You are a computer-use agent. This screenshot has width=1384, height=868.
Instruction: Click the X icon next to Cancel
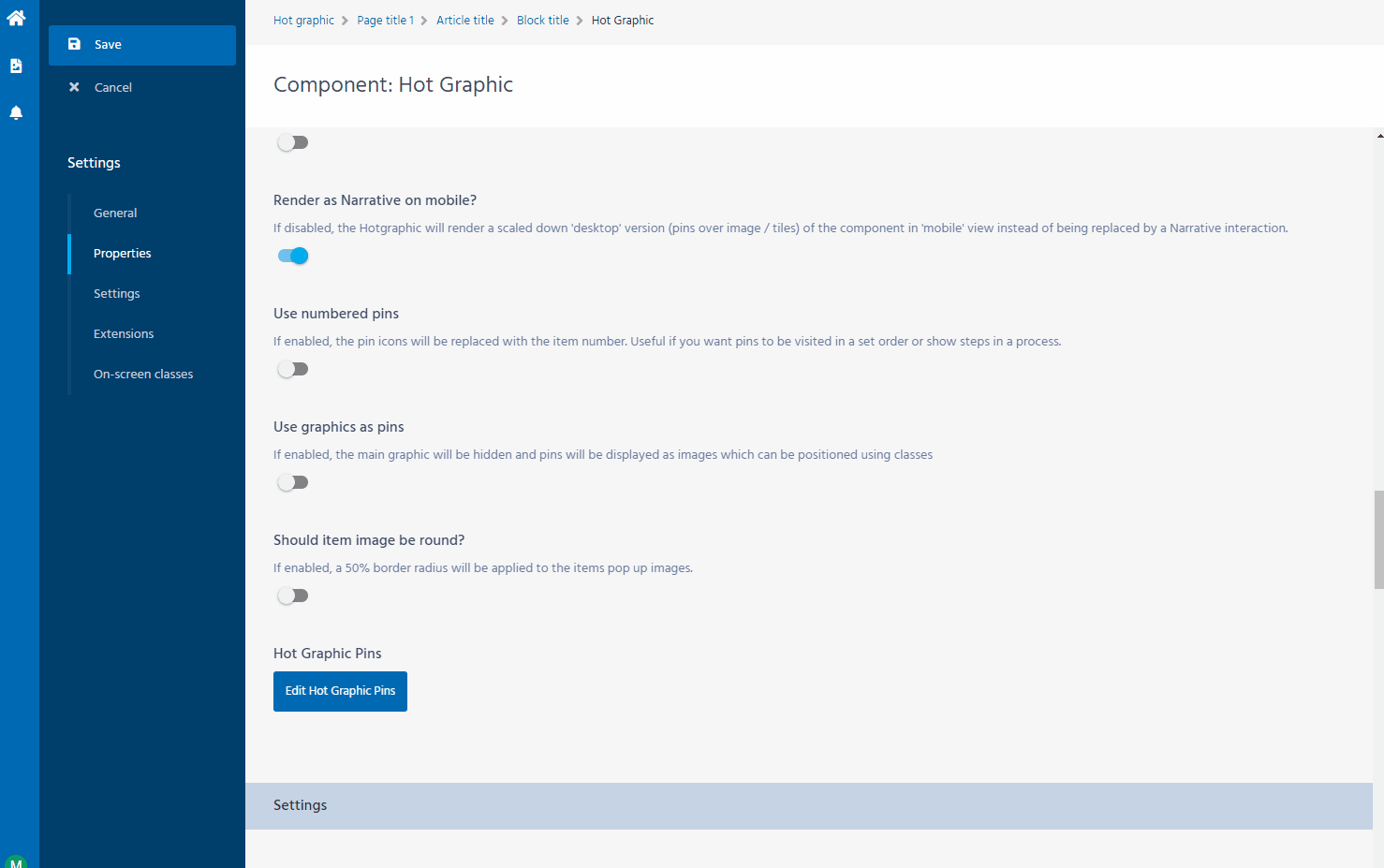coord(74,86)
